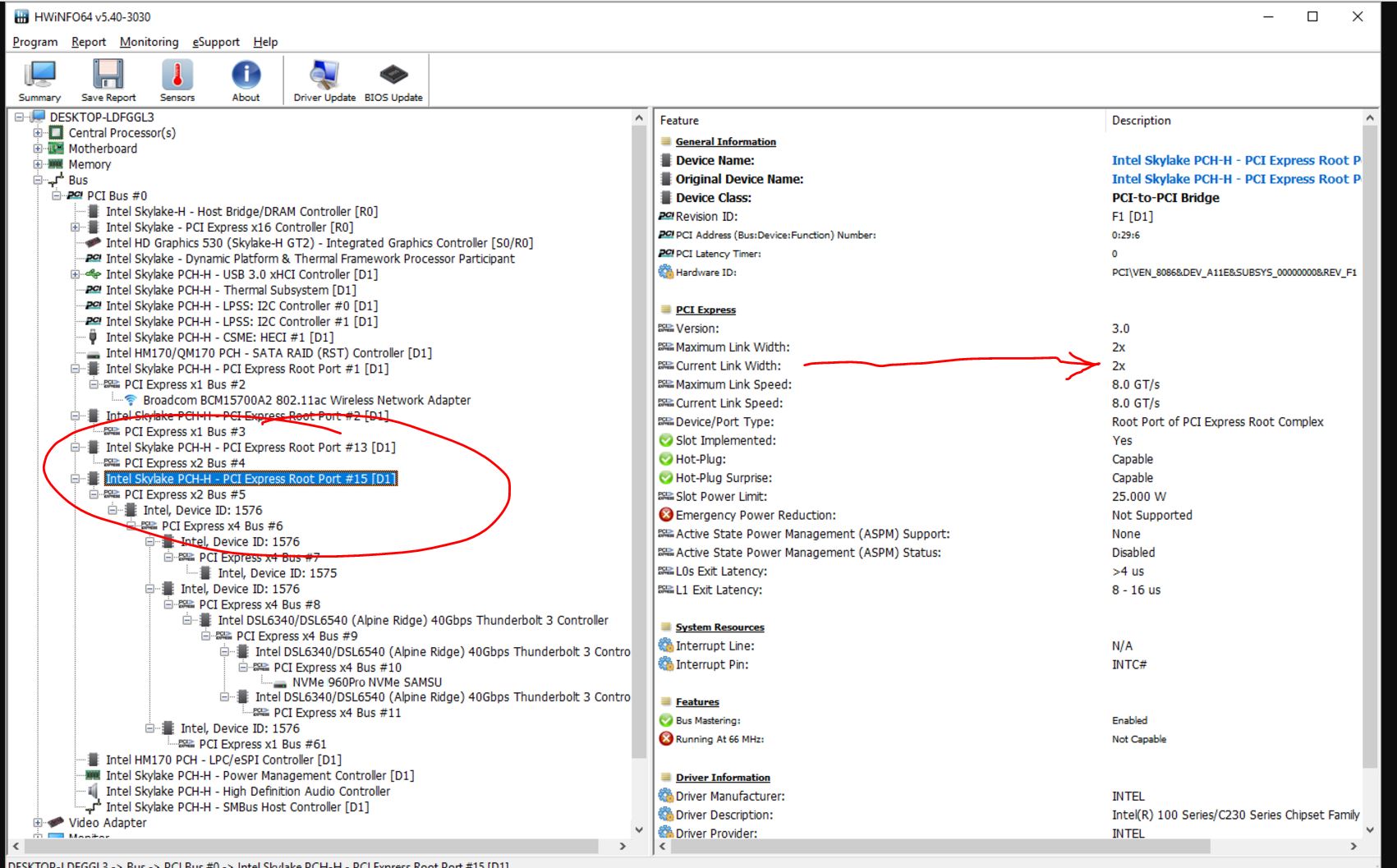
Task: Click the gear icon beside Driver Manufacturer
Action: [x=666, y=796]
